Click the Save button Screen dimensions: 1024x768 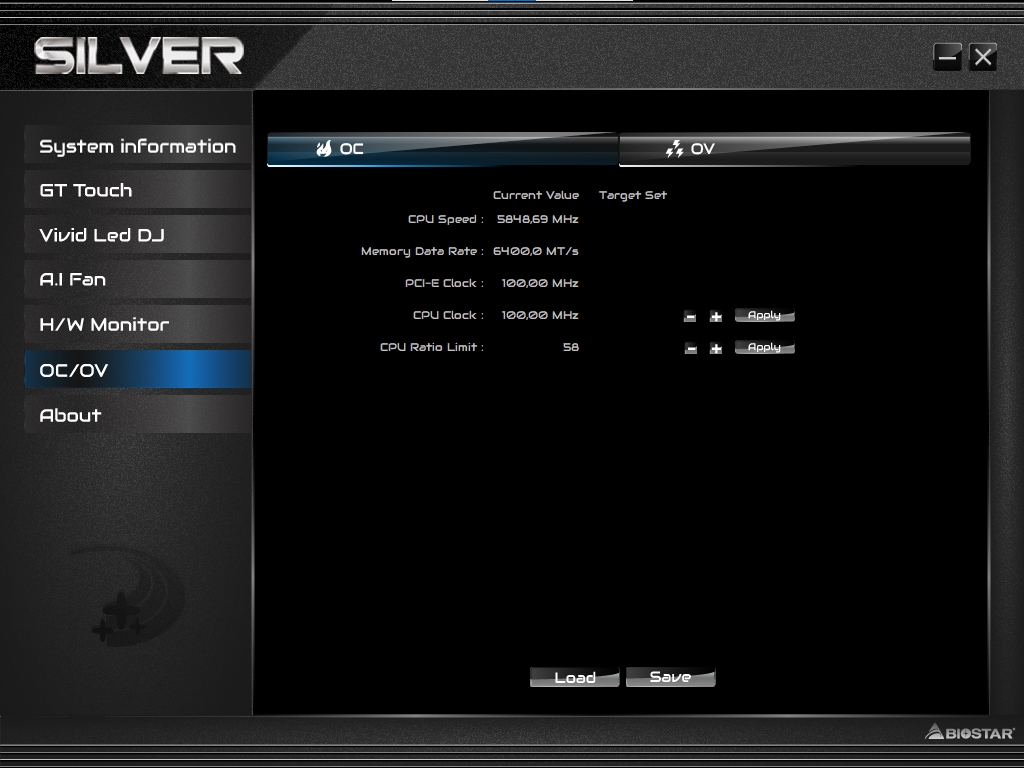671,677
